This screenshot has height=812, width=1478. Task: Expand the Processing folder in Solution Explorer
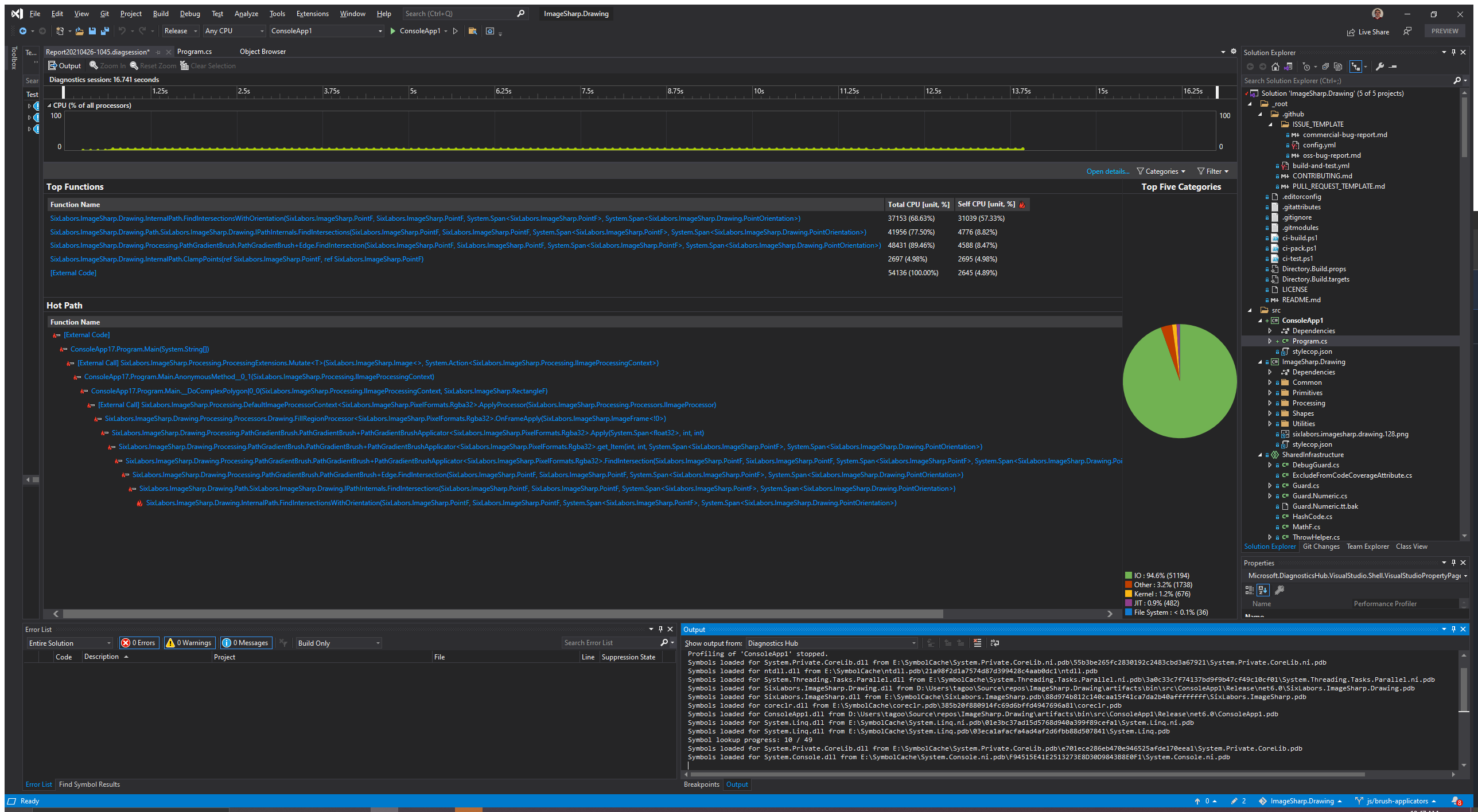point(1270,403)
